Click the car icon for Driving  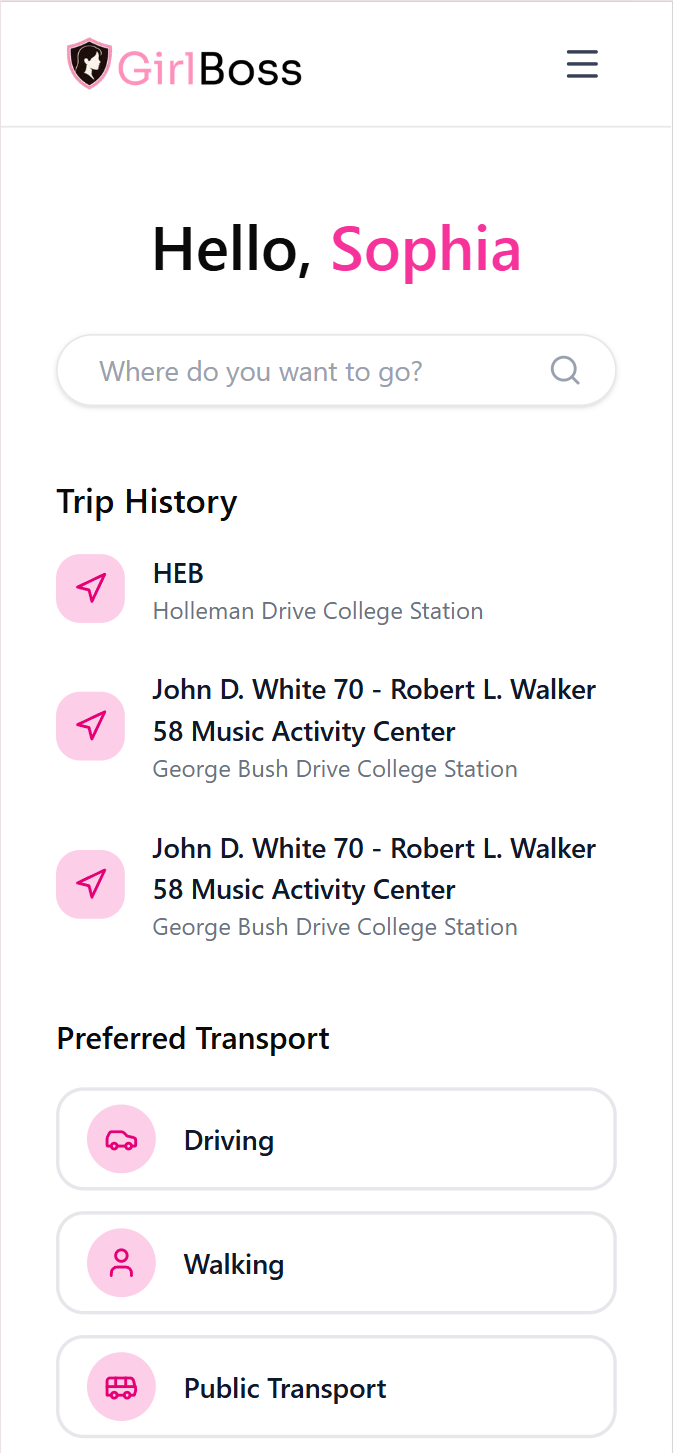coord(121,1140)
